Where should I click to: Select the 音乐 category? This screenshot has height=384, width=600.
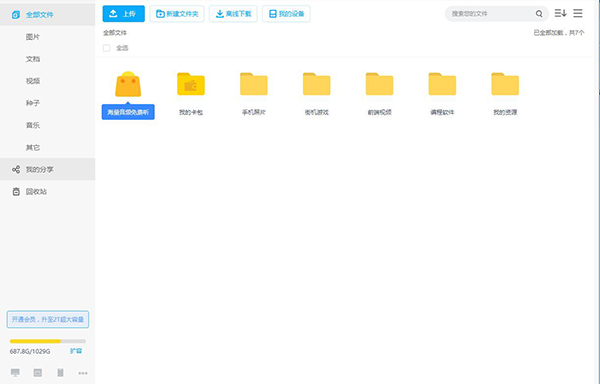(33, 125)
